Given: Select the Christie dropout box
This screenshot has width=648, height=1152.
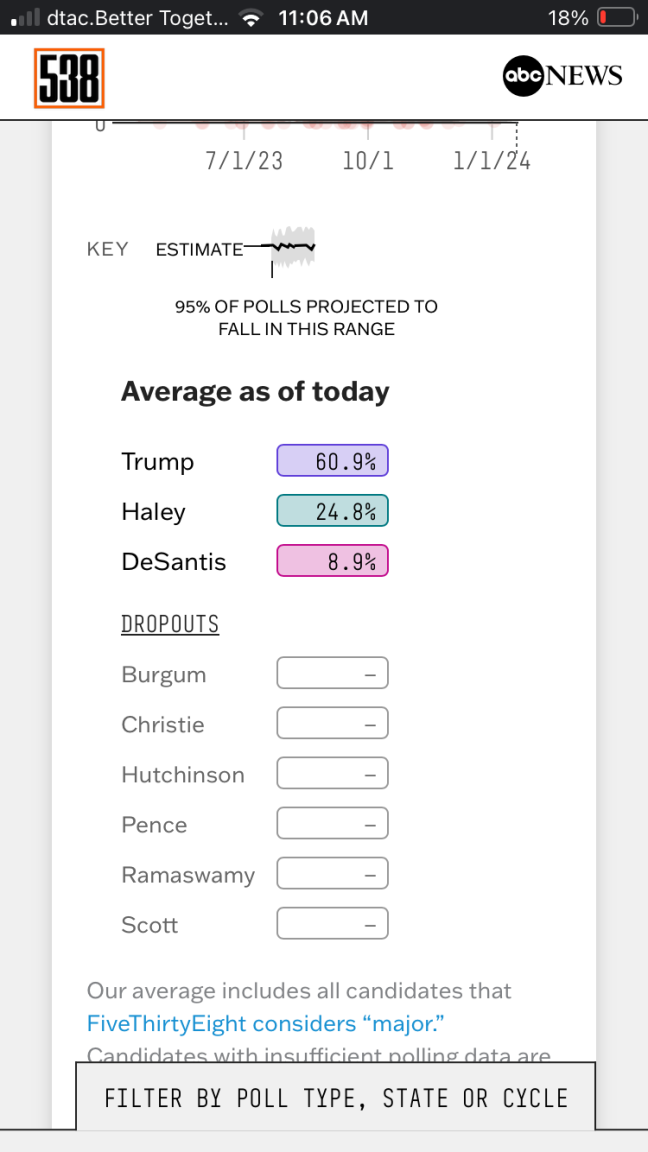Looking at the screenshot, I should tap(332, 724).
